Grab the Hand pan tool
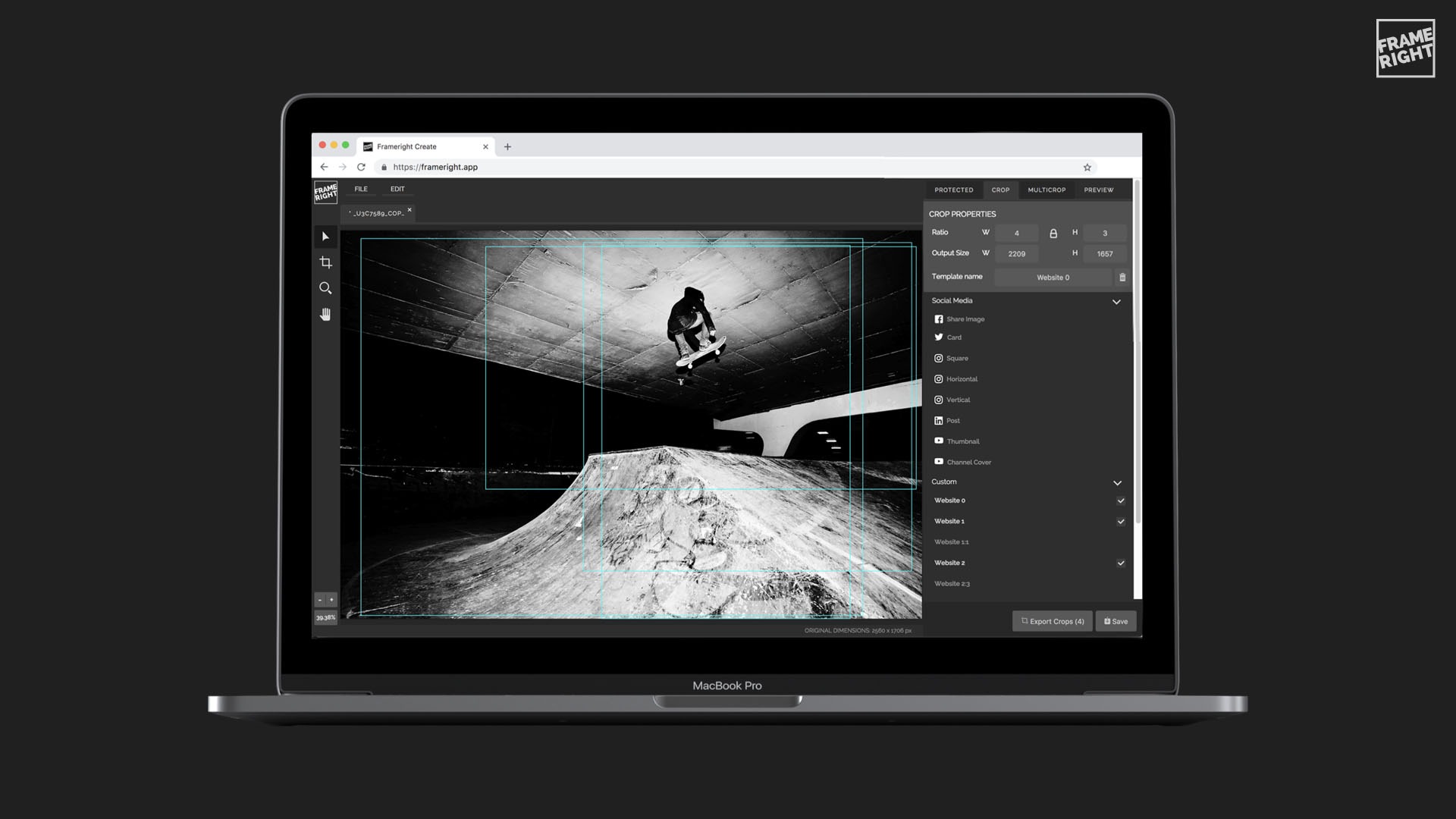Image resolution: width=1456 pixels, height=819 pixels. pyautogui.click(x=325, y=314)
